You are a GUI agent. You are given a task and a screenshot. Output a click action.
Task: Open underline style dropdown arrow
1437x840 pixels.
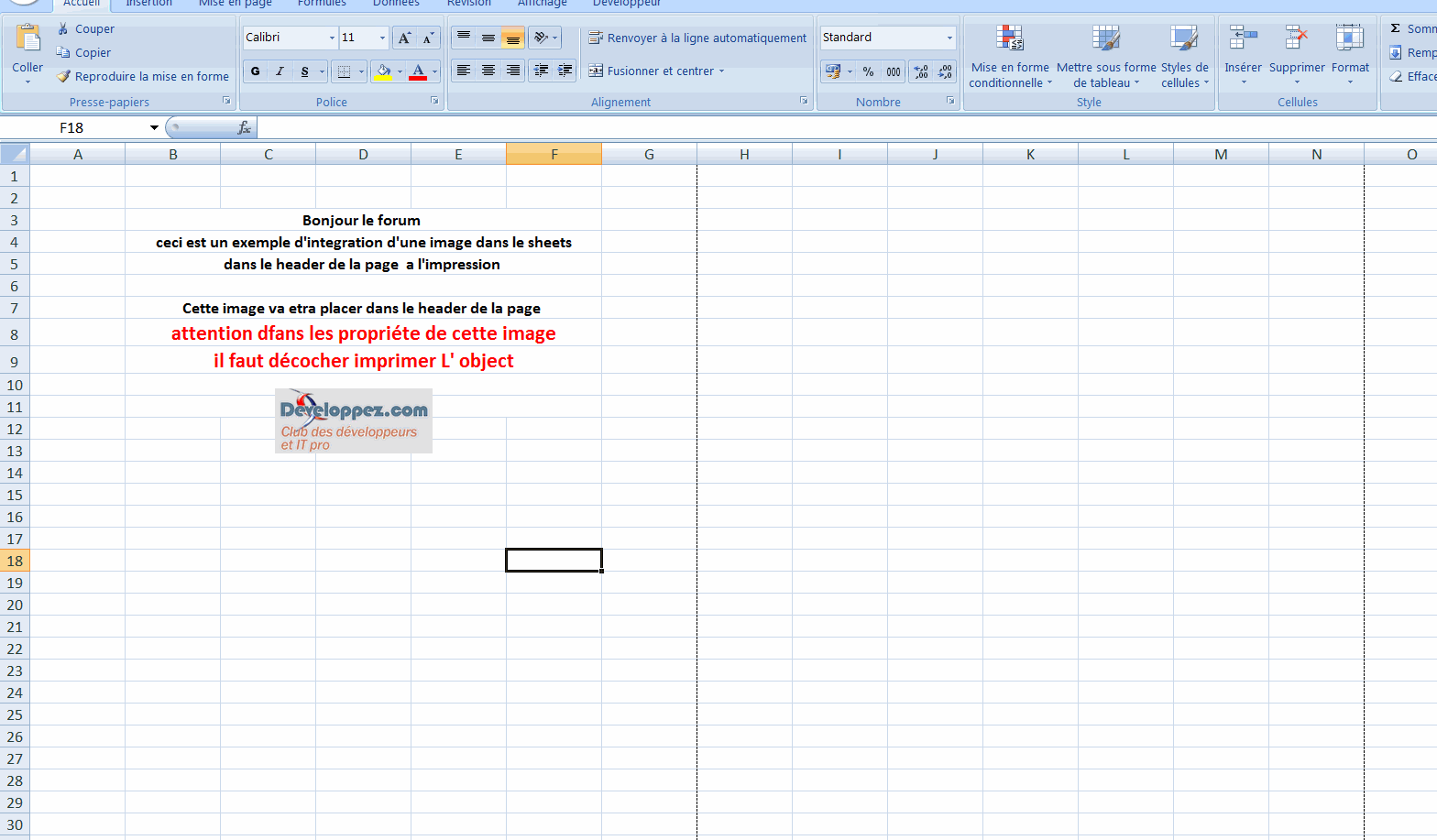322,71
